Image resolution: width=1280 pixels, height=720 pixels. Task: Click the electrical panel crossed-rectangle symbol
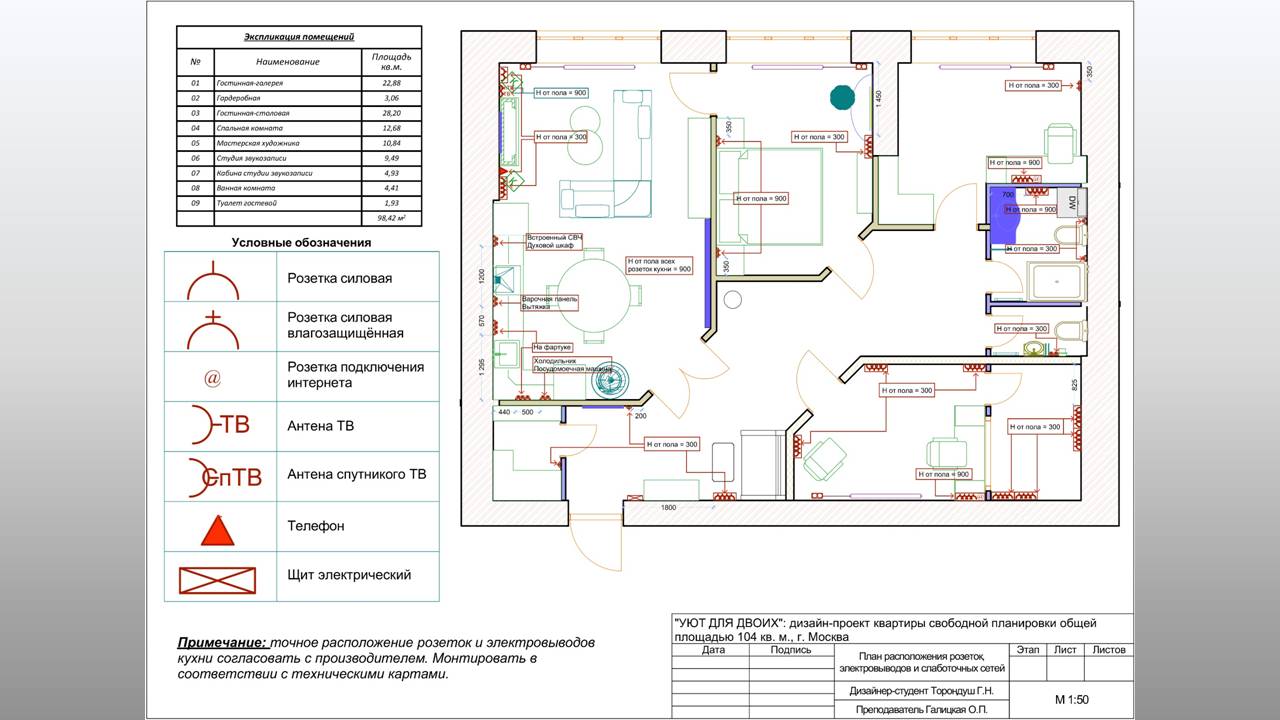tap(217, 580)
